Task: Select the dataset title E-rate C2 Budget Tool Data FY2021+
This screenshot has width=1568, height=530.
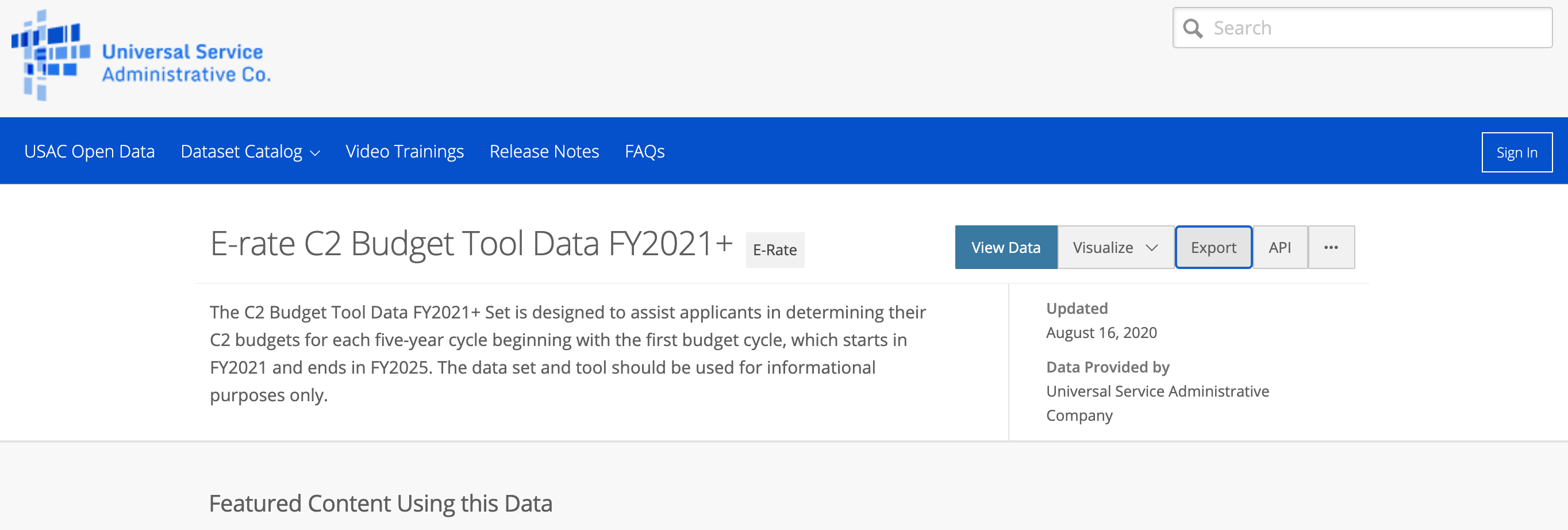Action: [x=471, y=243]
